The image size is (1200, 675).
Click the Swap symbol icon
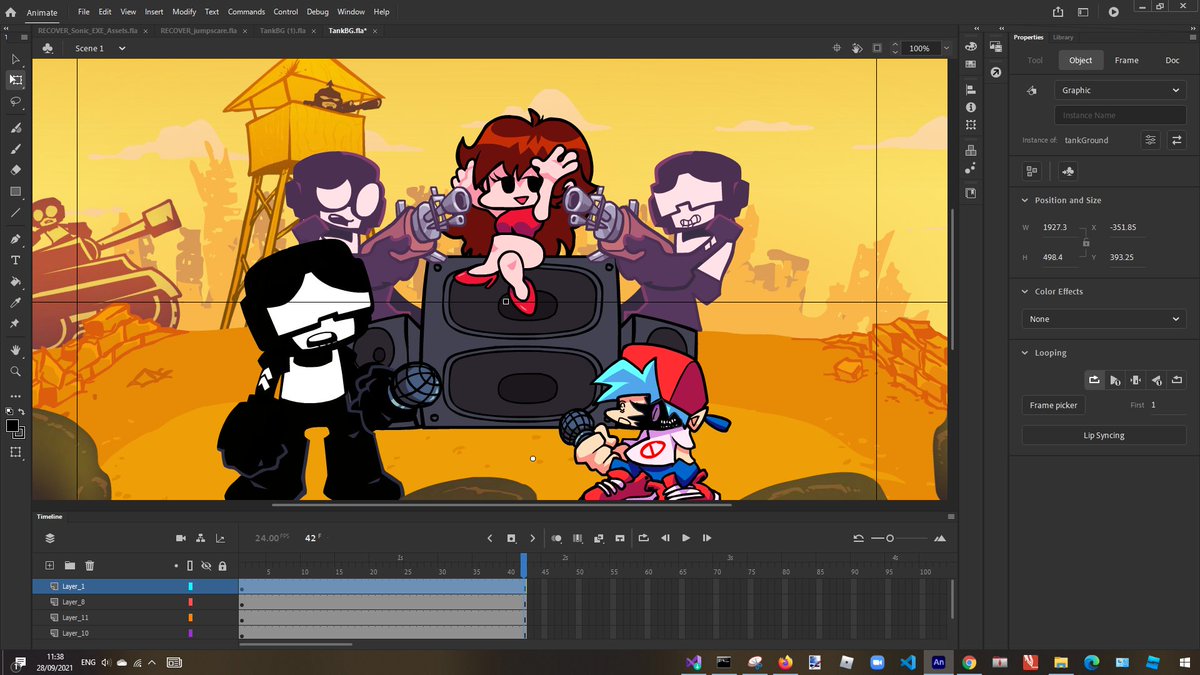tap(1177, 140)
